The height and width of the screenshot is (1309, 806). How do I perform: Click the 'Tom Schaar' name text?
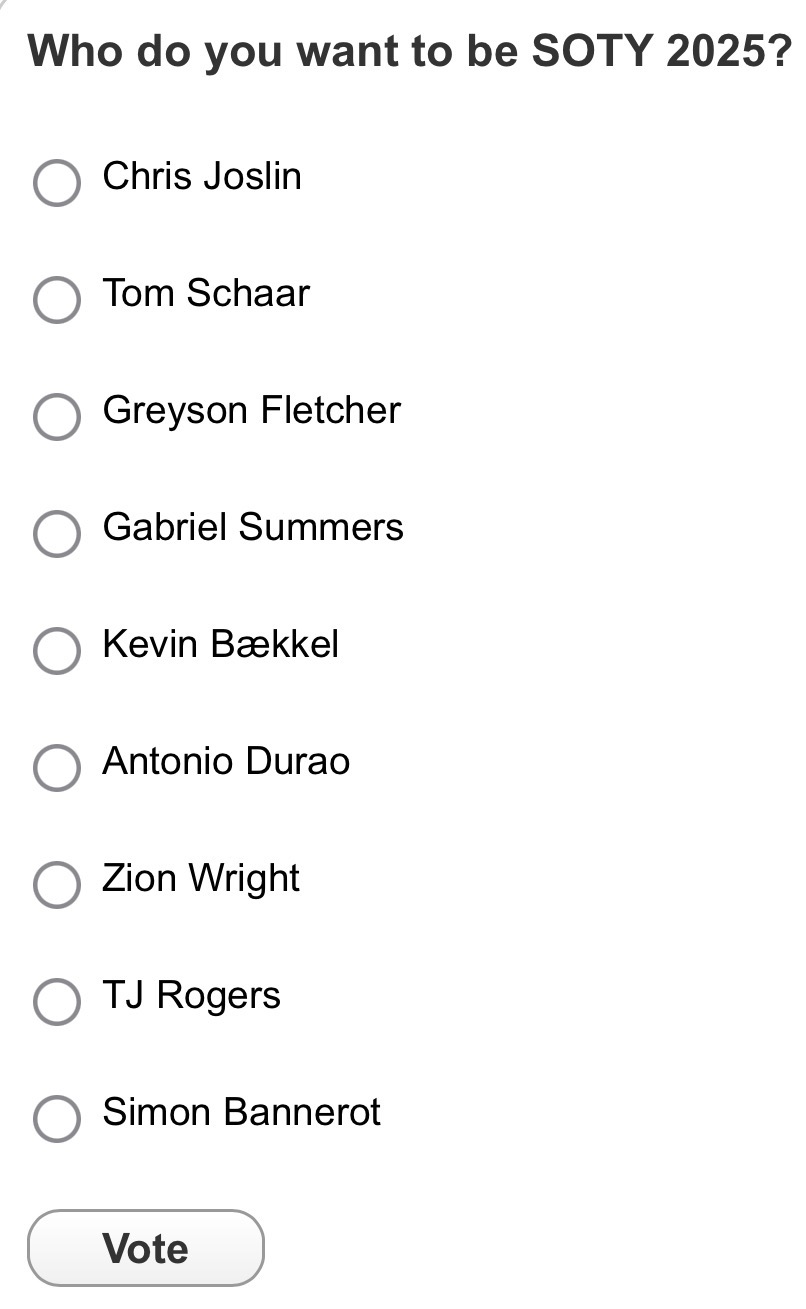(206, 293)
